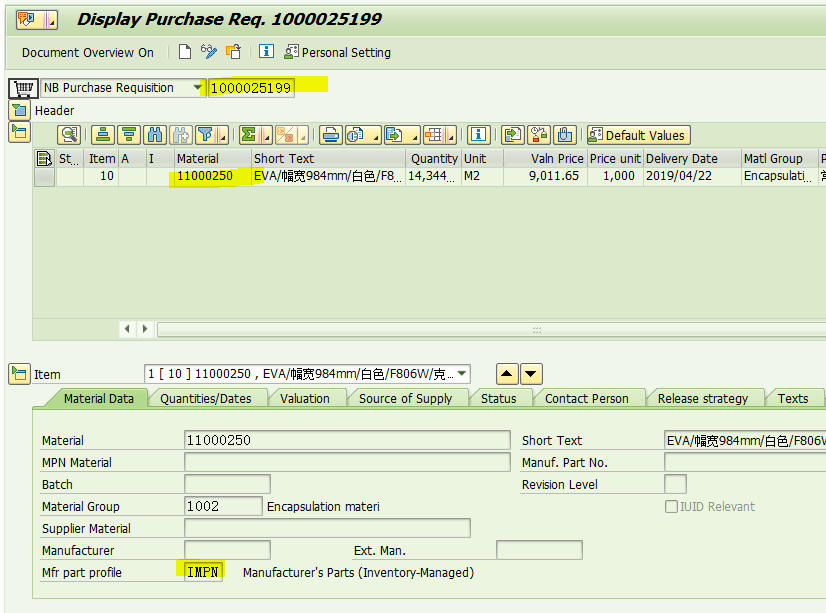Open the NB Purchase Requisition dropdown
The height and width of the screenshot is (613, 826).
pyautogui.click(x=197, y=87)
